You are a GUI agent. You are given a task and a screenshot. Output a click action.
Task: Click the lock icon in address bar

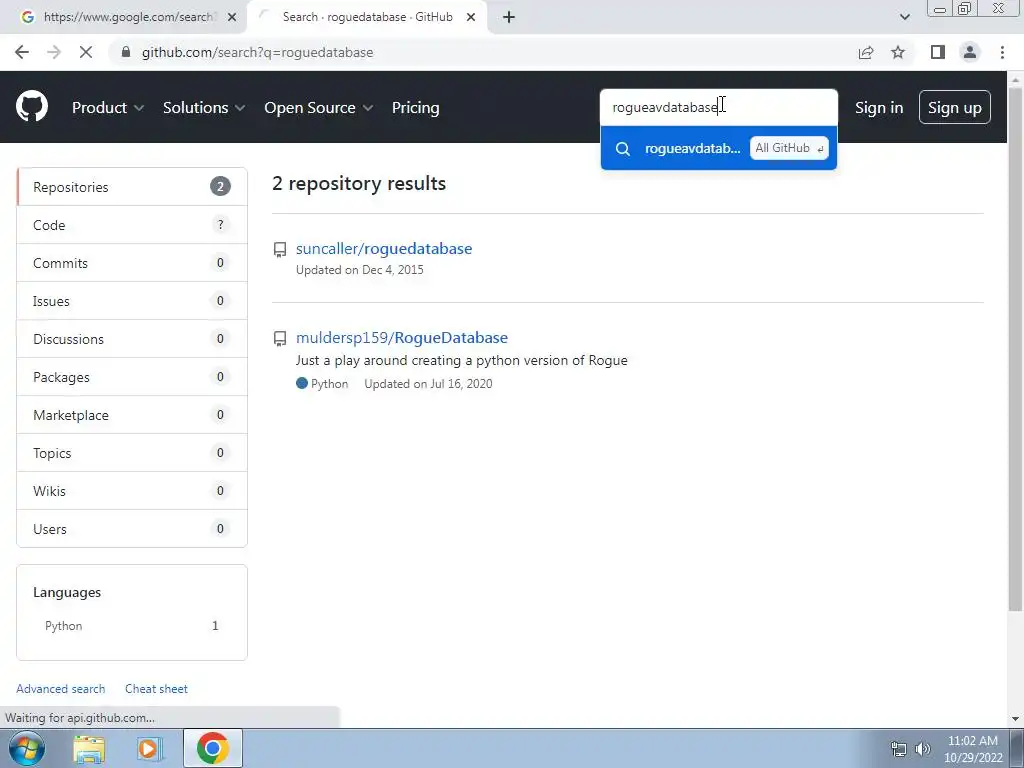pyautogui.click(x=126, y=52)
